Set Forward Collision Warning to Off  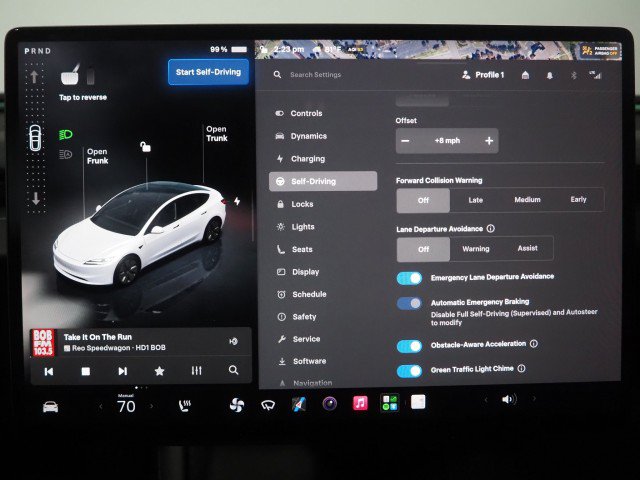(423, 200)
